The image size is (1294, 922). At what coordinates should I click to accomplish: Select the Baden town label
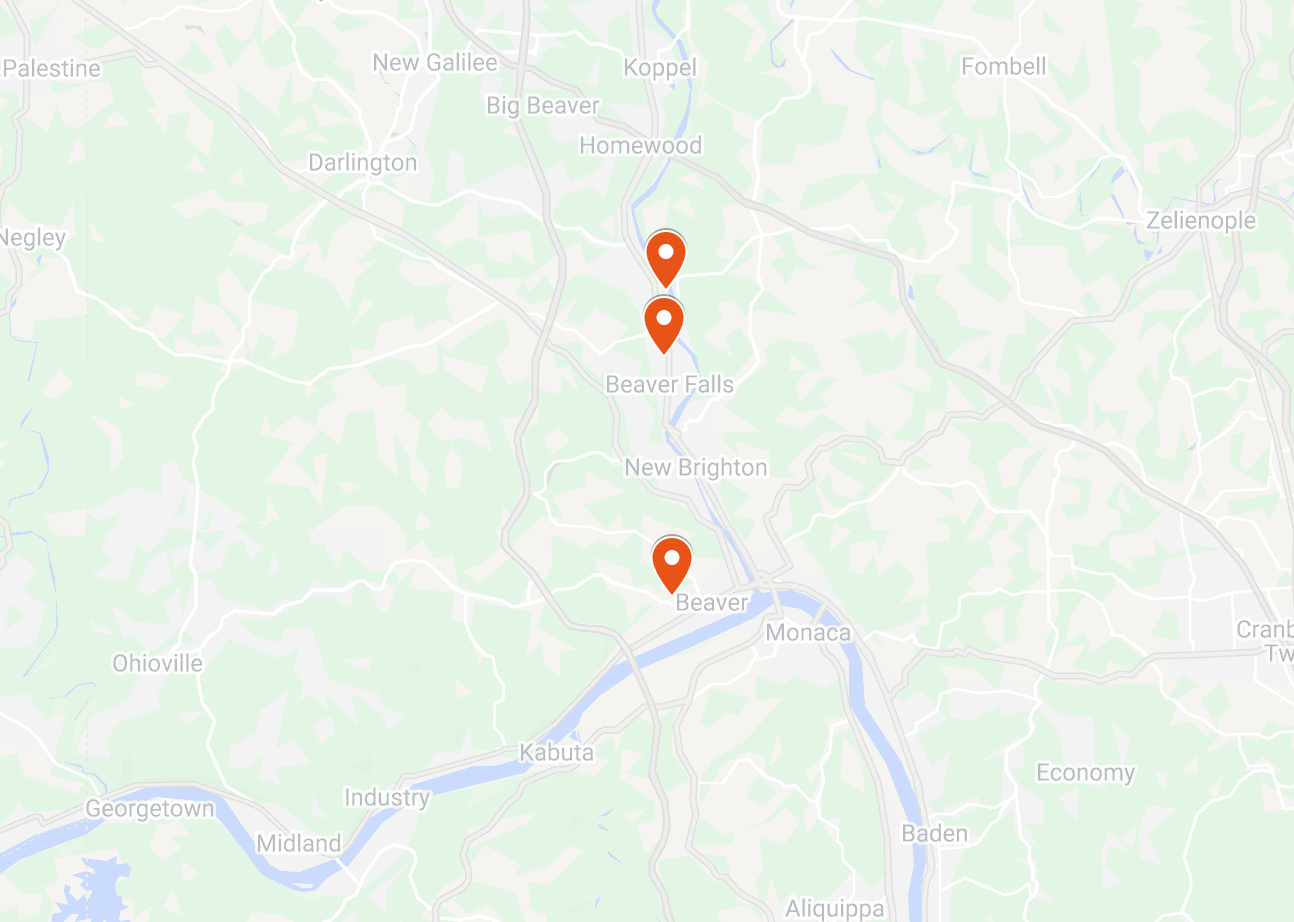click(934, 833)
